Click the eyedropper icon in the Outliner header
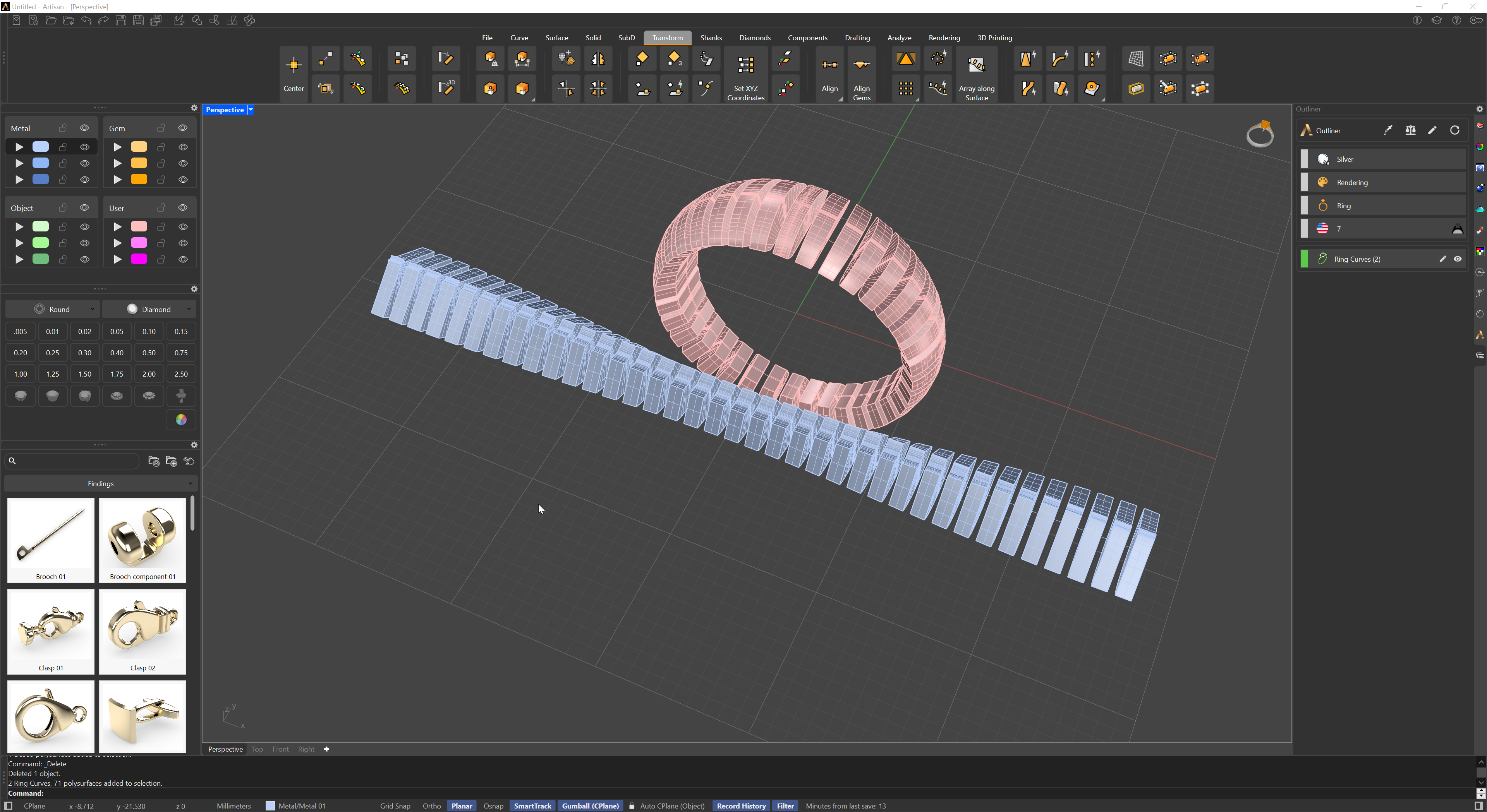The image size is (1487, 812). [1388, 130]
